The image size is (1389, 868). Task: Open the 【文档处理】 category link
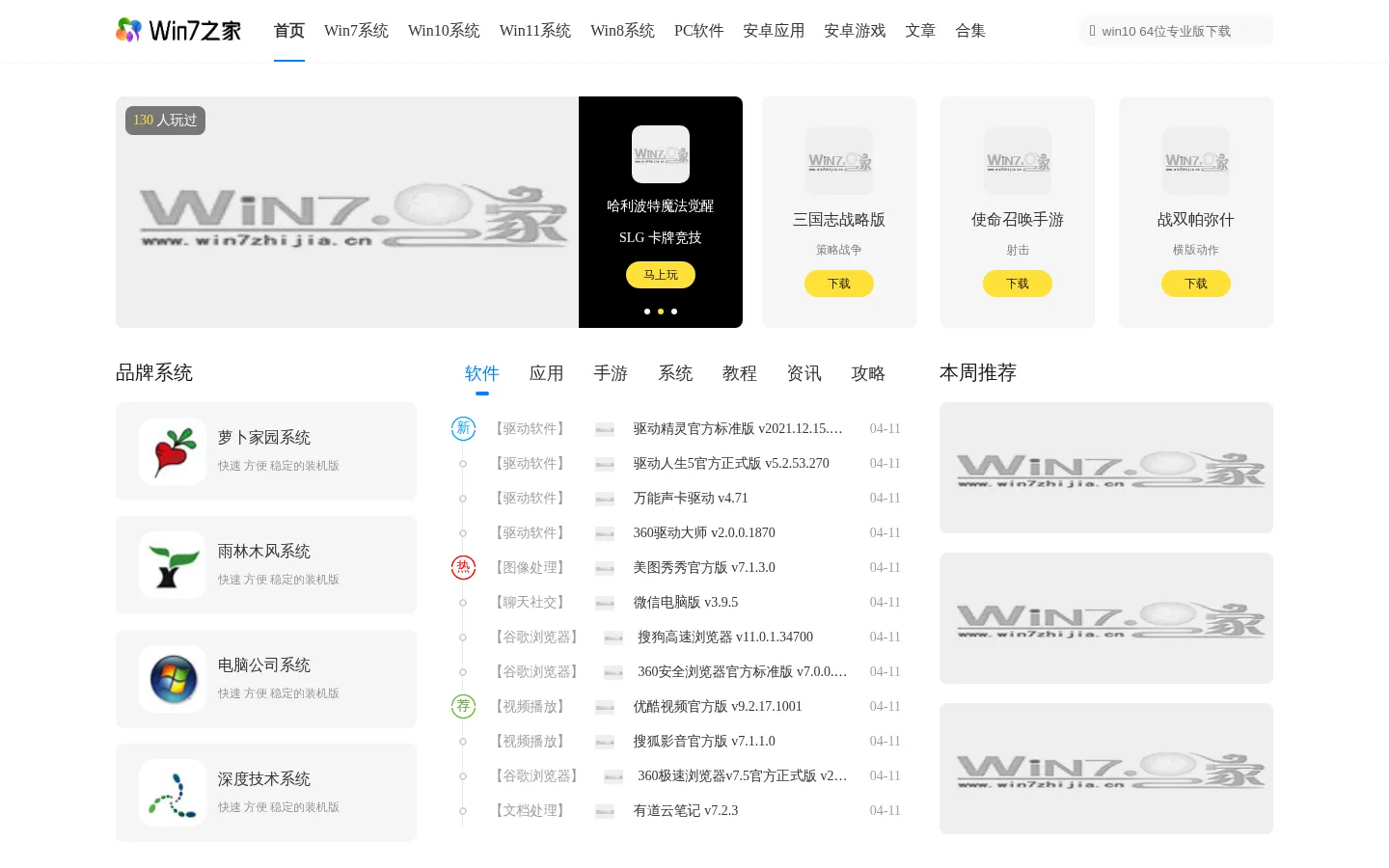[530, 810]
